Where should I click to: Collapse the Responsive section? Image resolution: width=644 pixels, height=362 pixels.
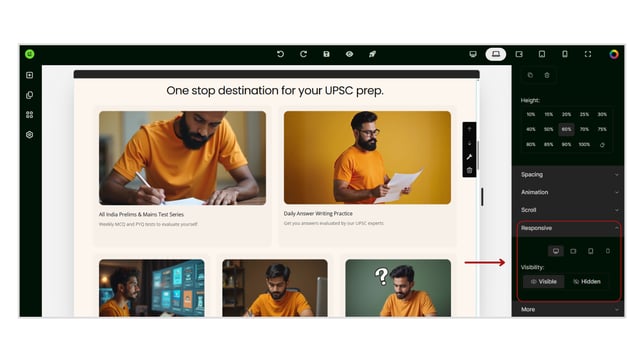[568, 228]
